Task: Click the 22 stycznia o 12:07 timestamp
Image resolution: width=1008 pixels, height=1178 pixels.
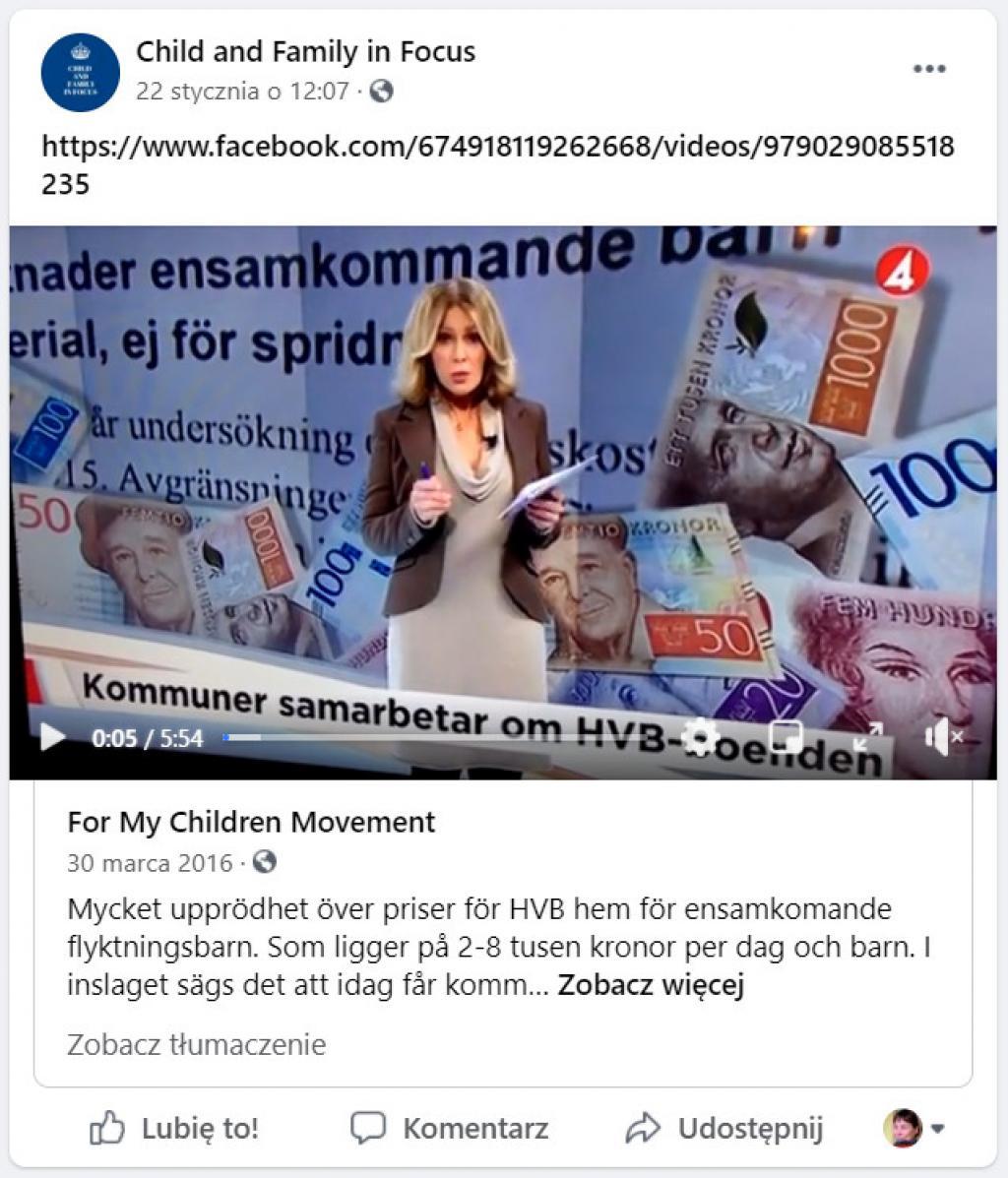Action: coord(243,91)
